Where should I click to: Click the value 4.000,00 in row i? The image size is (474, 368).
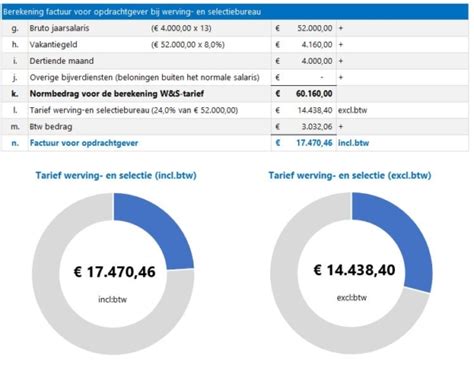click(317, 61)
